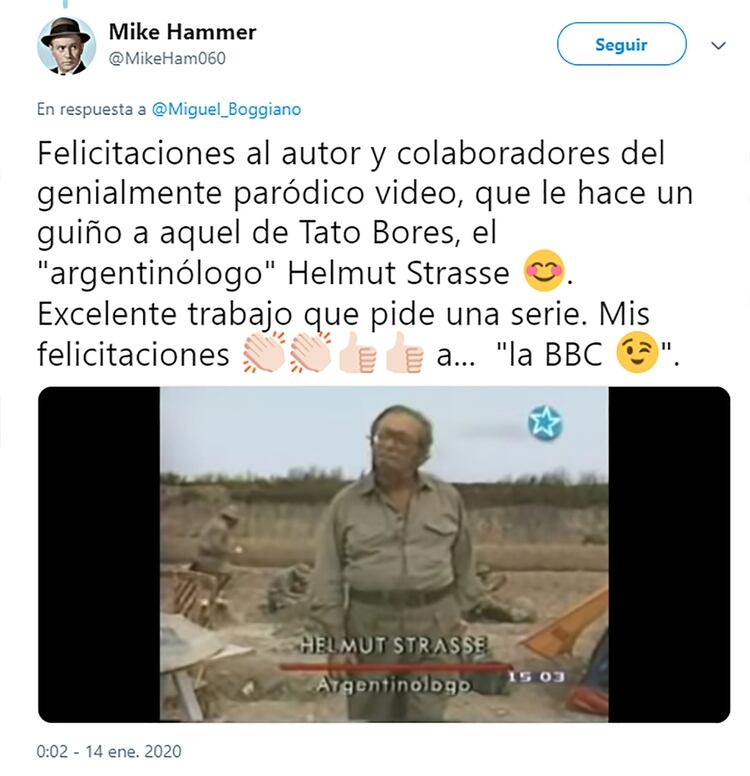The height and width of the screenshot is (776, 750).
Task: Open the Mike Hammer display name
Action: pyautogui.click(x=182, y=33)
